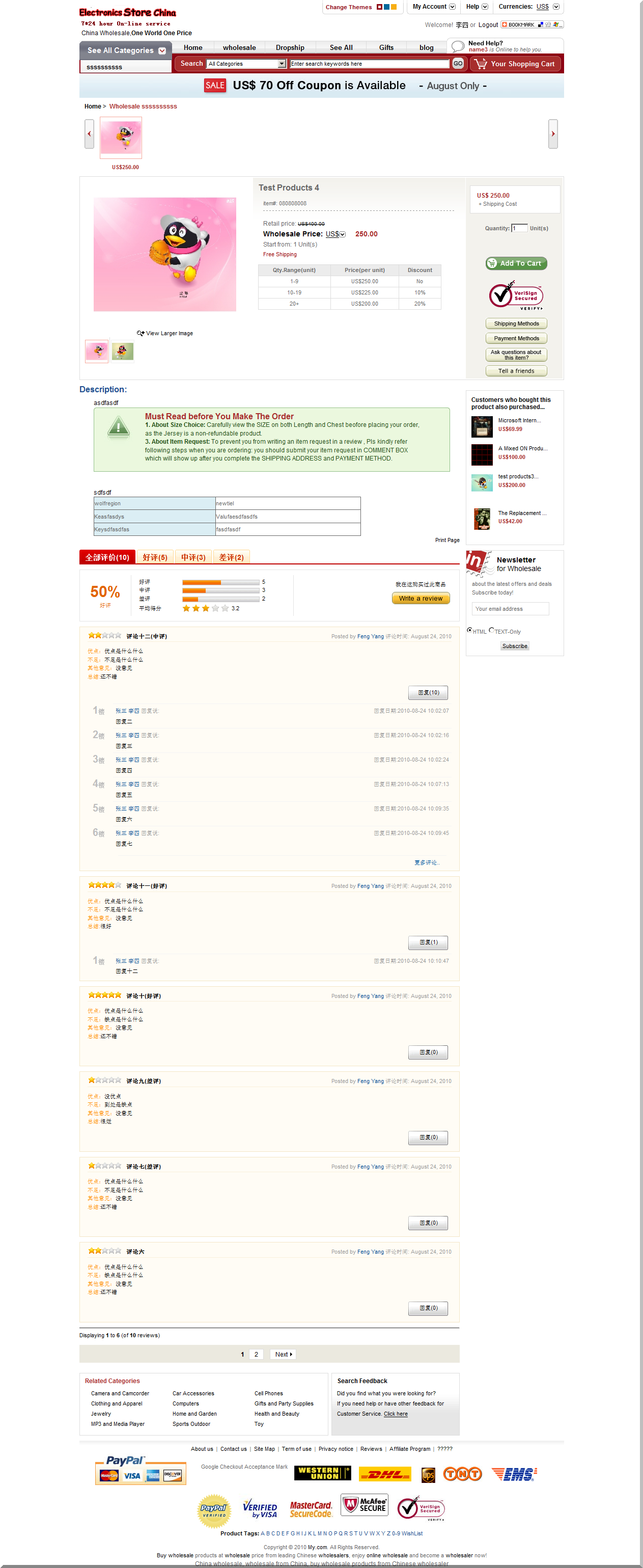Image resolution: width=643 pixels, height=1568 pixels.
Task: Select second product thumbnail below main image
Action: click(122, 352)
